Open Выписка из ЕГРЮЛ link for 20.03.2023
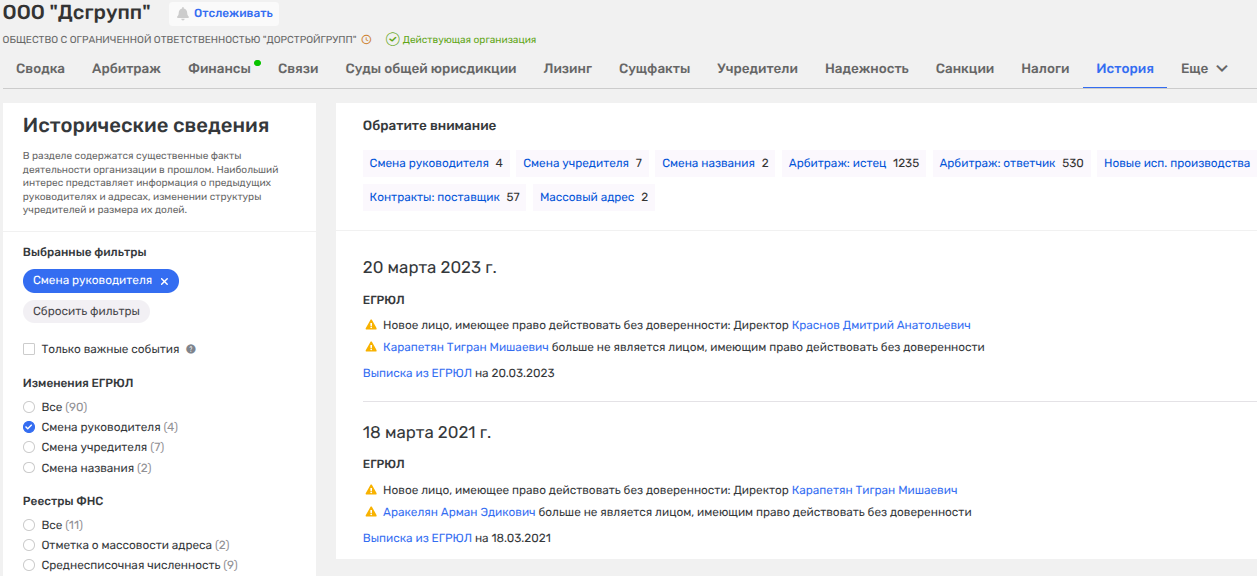 pos(417,373)
